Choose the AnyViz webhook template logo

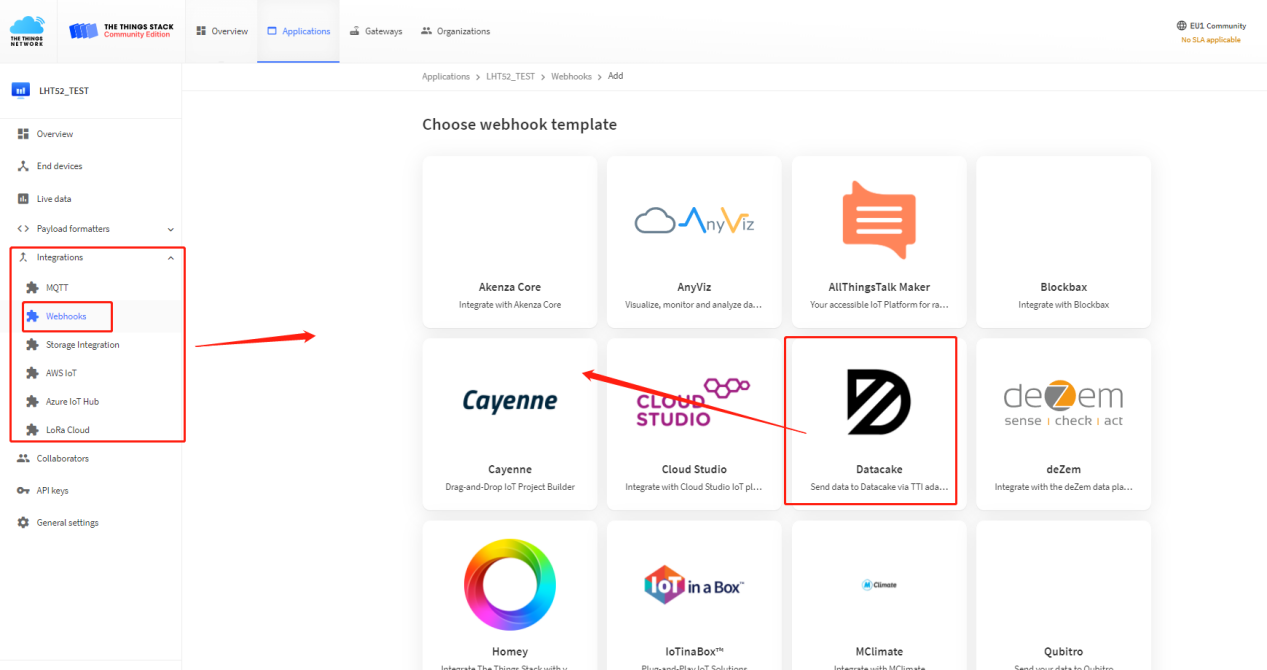694,221
